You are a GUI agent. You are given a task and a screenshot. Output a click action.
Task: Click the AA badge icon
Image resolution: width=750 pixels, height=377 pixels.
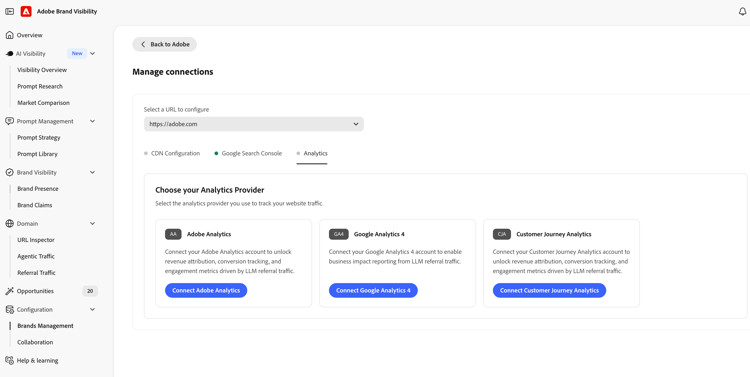tap(173, 234)
